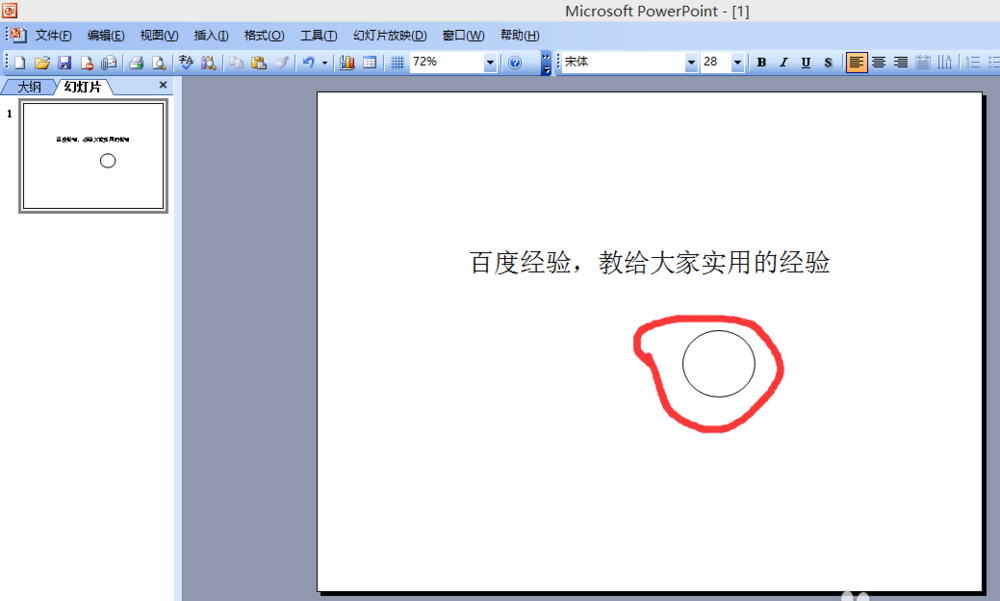Save the presentation with the floppy disk icon
Screen dimensions: 1000x601
click(64, 63)
